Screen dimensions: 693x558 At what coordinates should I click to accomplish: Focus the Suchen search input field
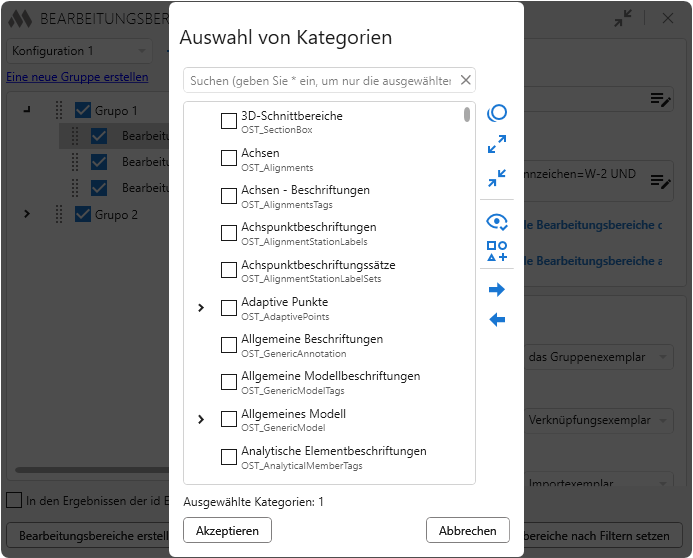[320, 80]
